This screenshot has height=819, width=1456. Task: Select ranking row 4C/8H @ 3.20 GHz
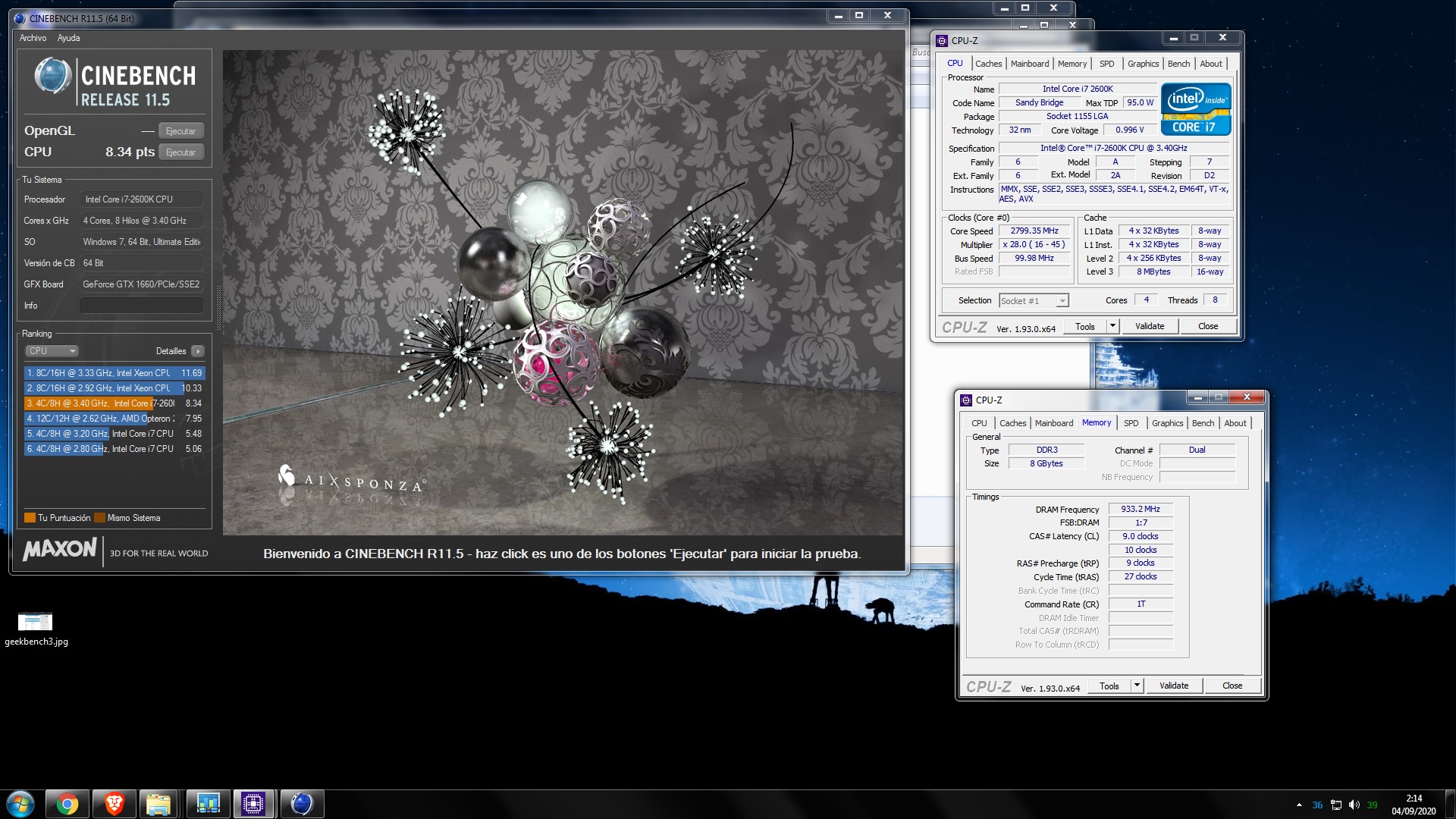(115, 434)
